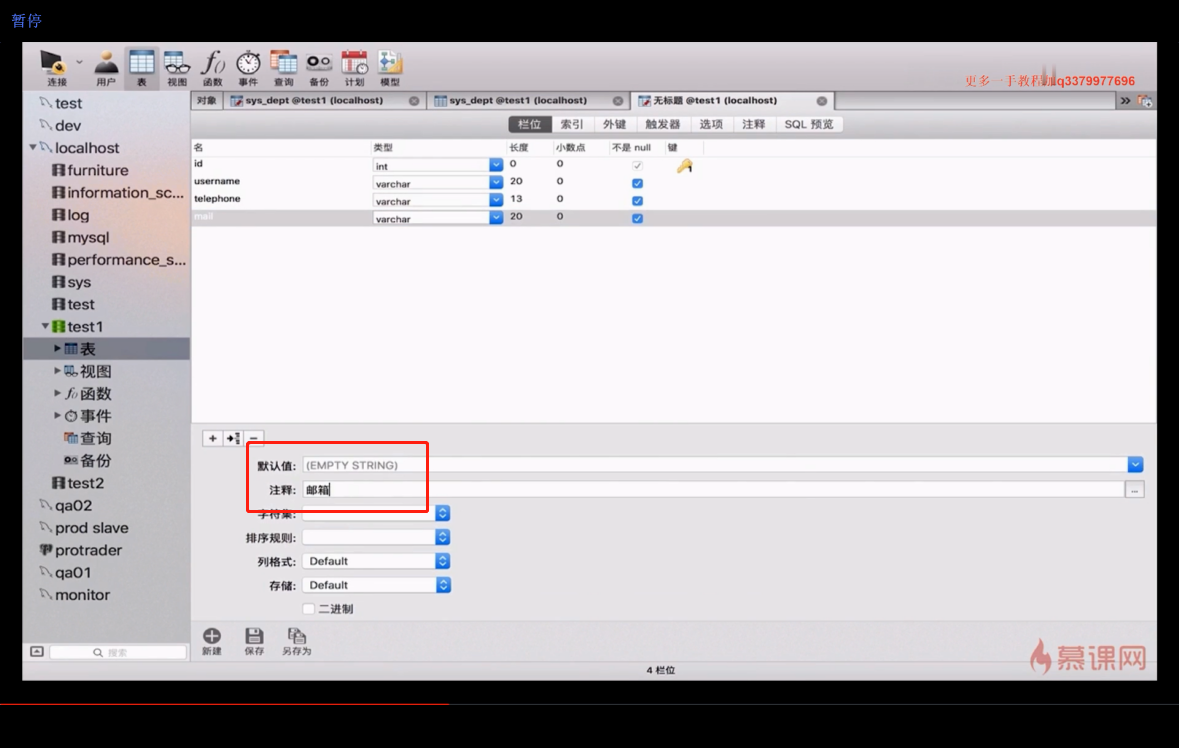Select the test2 database
The image size is (1179, 748).
click(85, 483)
